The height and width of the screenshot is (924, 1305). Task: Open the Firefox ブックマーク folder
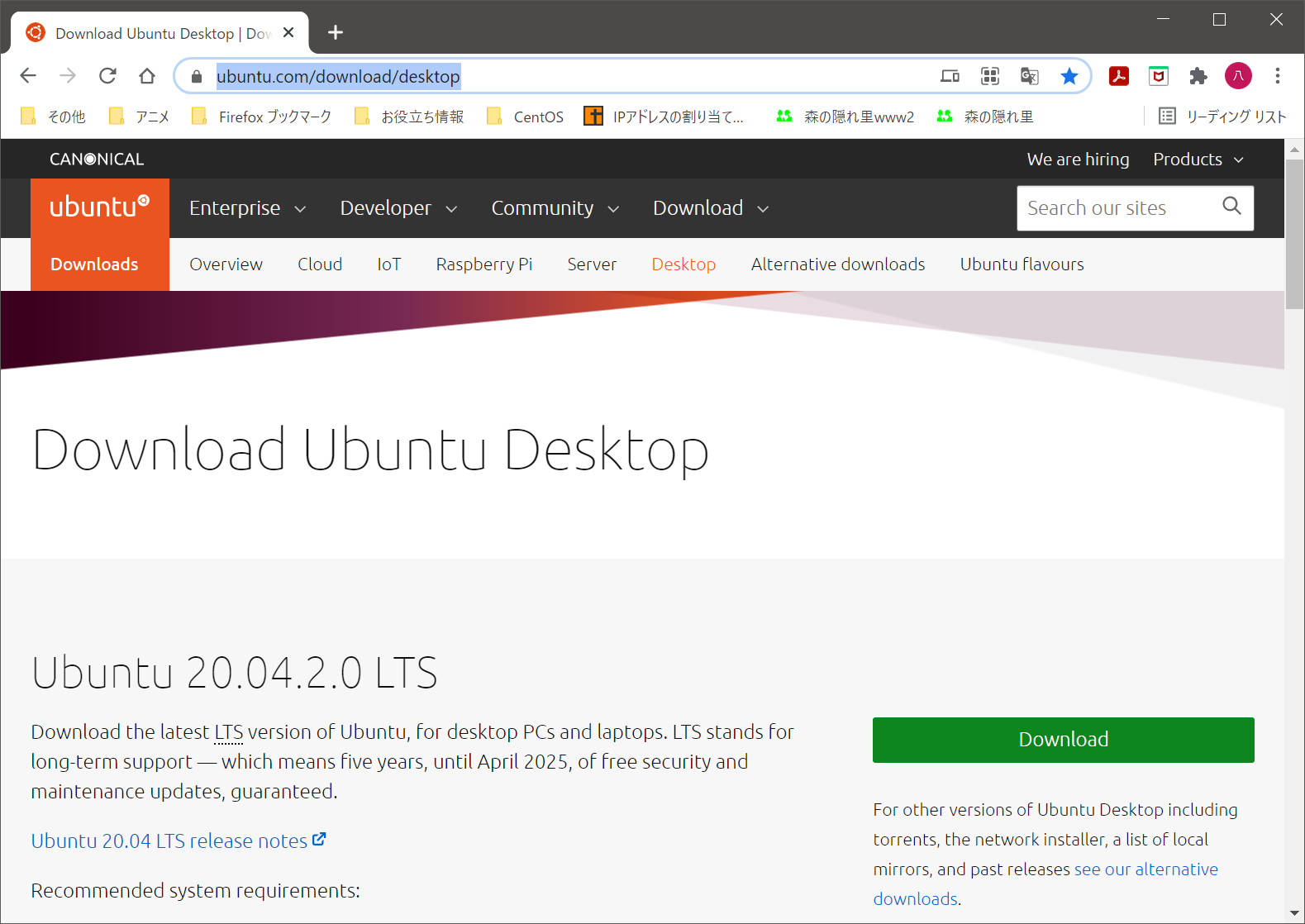click(261, 117)
